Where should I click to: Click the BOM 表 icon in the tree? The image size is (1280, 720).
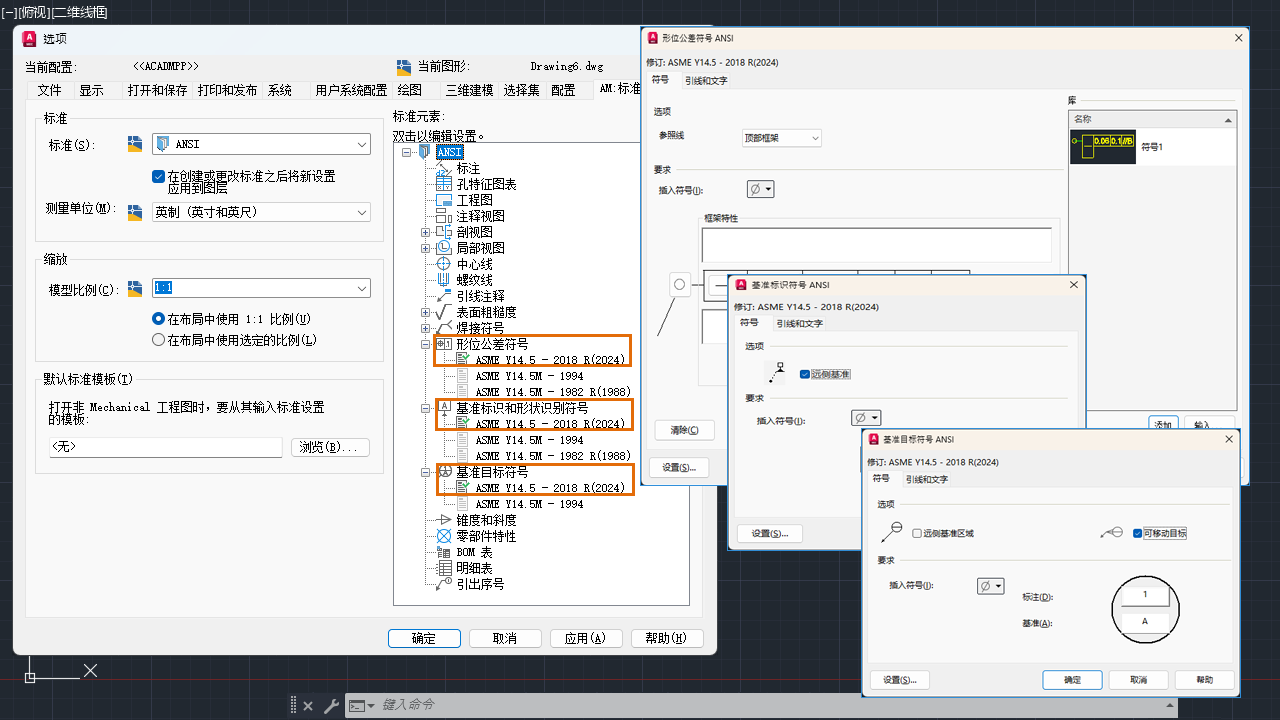coord(445,552)
